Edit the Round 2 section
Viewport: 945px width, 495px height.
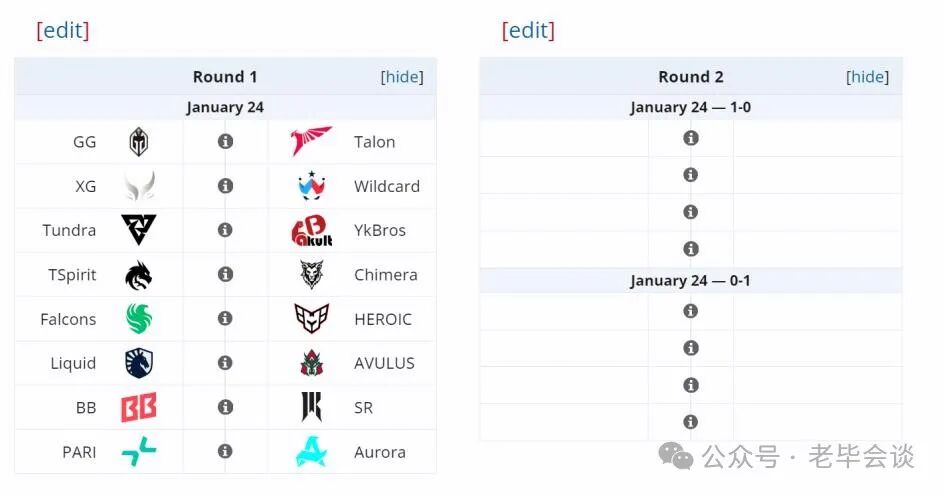pyautogui.click(x=528, y=30)
